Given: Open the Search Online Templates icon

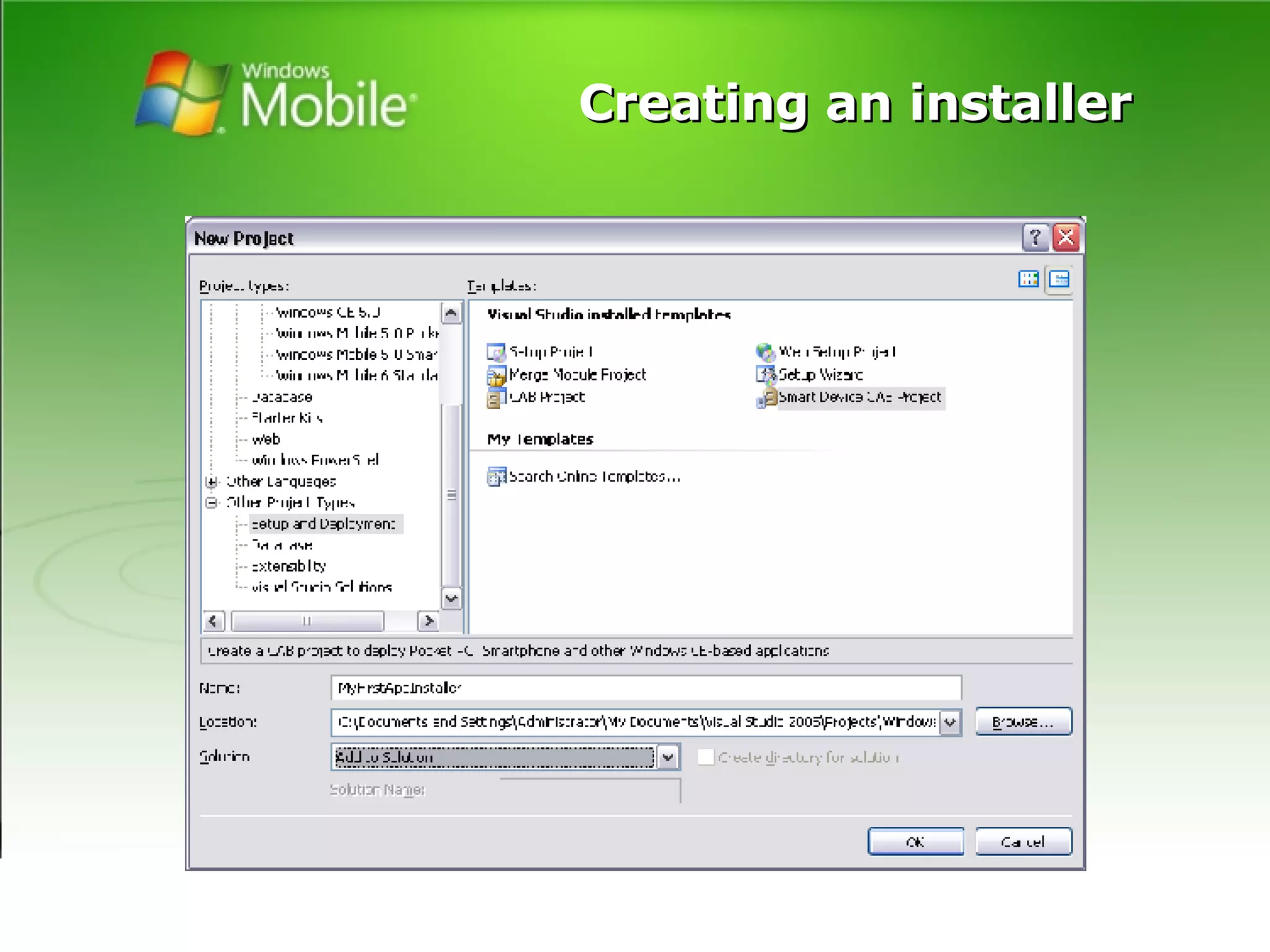Looking at the screenshot, I should (x=496, y=477).
